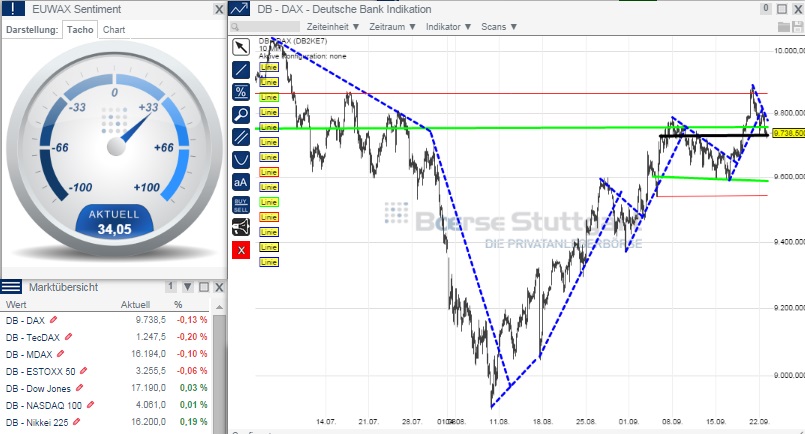The width and height of the screenshot is (805, 434).
Task: Select the DB - Dow Jones row
Action: tap(106, 388)
